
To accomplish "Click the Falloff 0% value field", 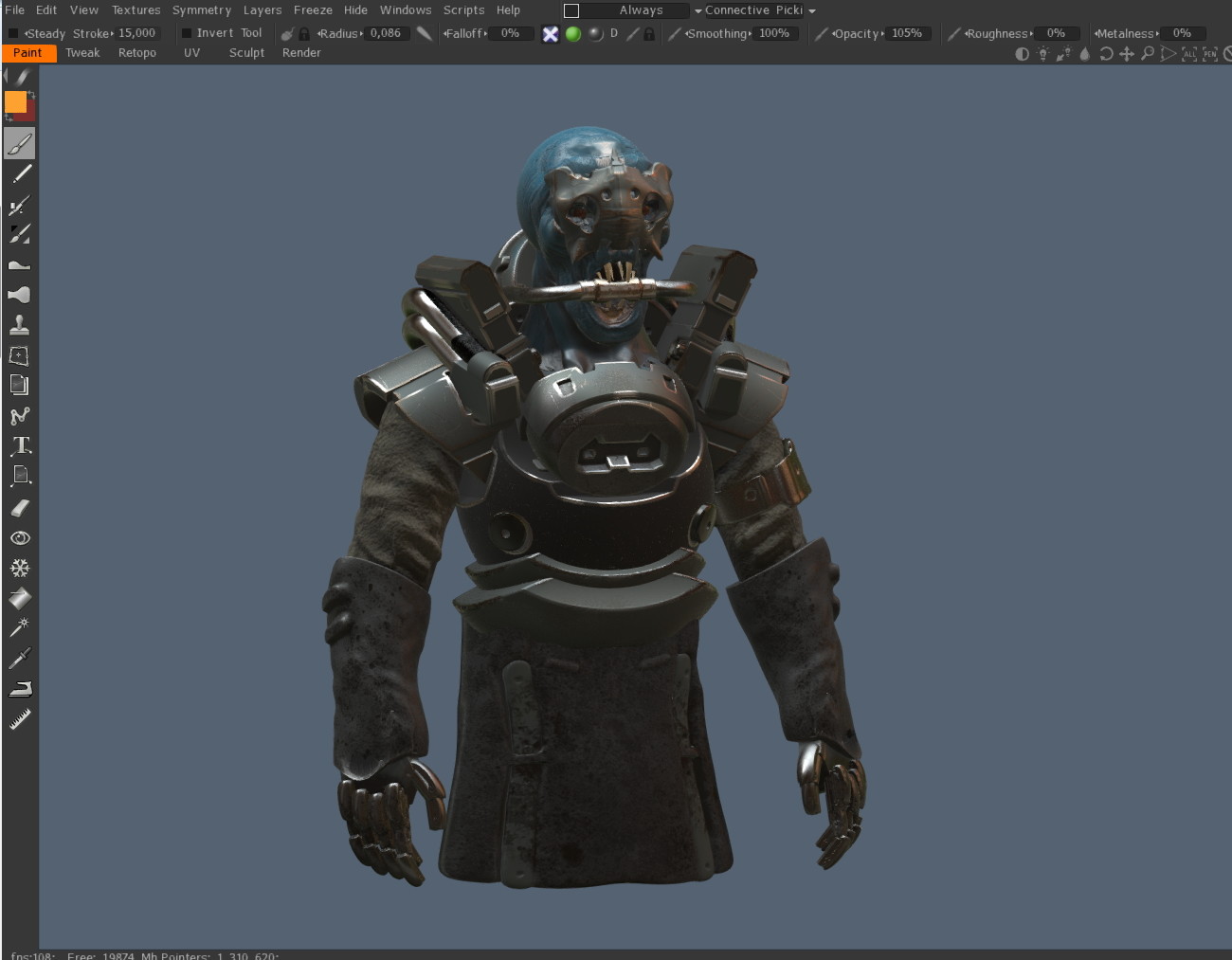I will [511, 33].
